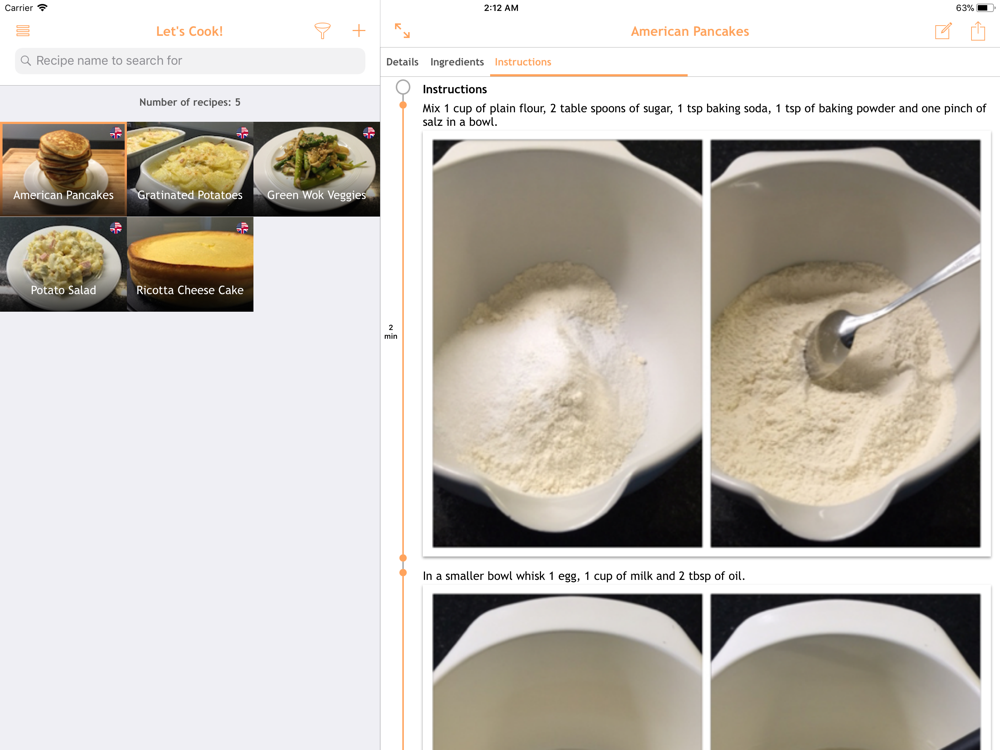Focus the recipe name search field

pyautogui.click(x=190, y=61)
